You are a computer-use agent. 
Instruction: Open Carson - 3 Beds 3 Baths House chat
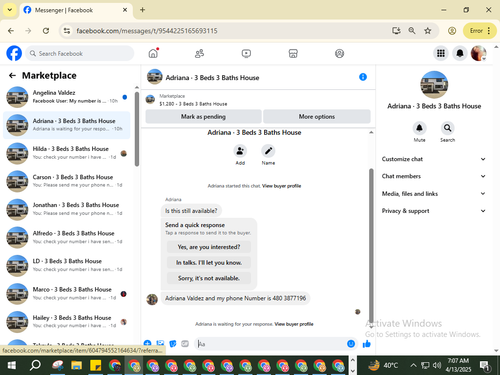[x=67, y=181]
